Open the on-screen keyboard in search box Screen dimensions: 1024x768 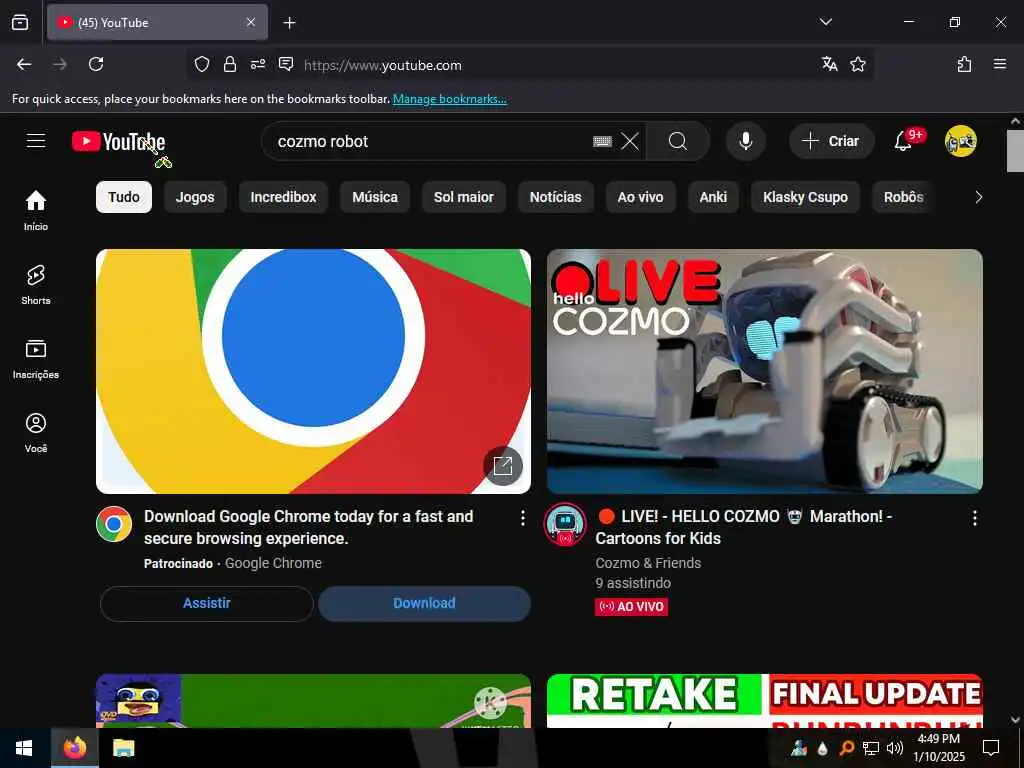602,141
